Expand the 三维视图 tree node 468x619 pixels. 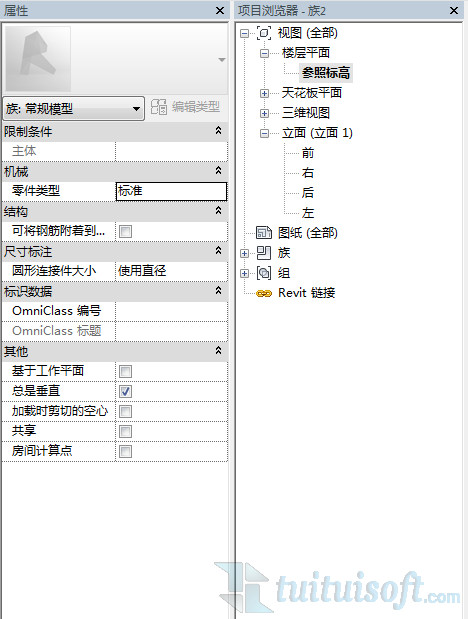tap(264, 113)
